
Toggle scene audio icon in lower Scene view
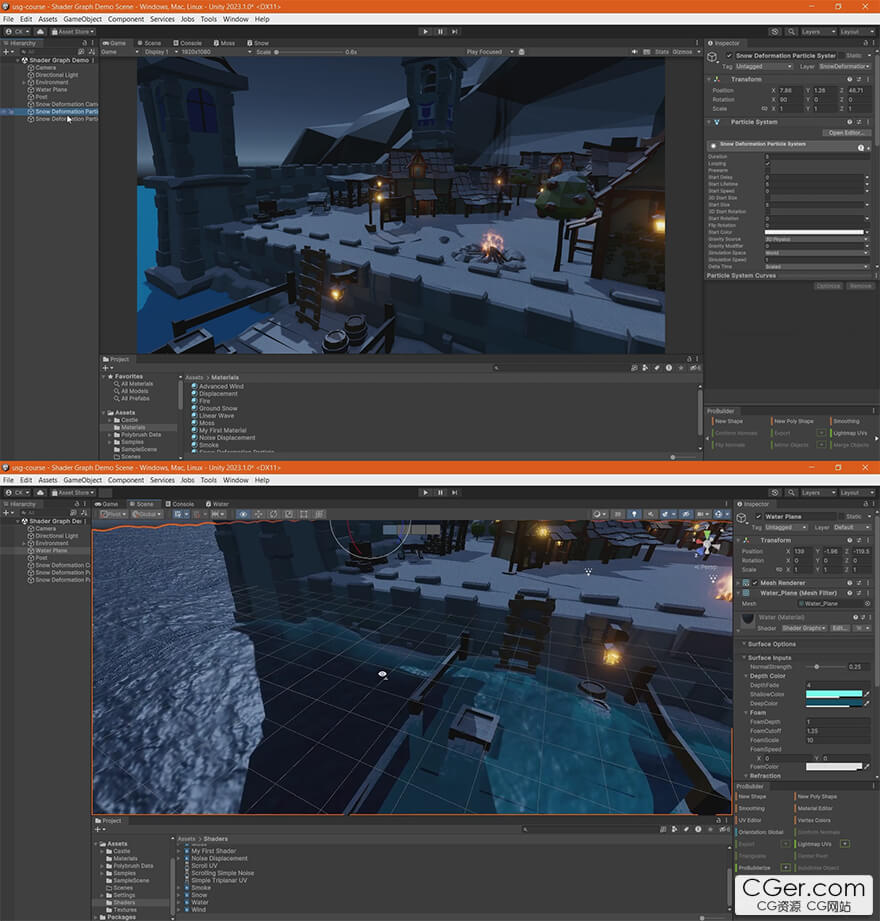click(x=650, y=514)
